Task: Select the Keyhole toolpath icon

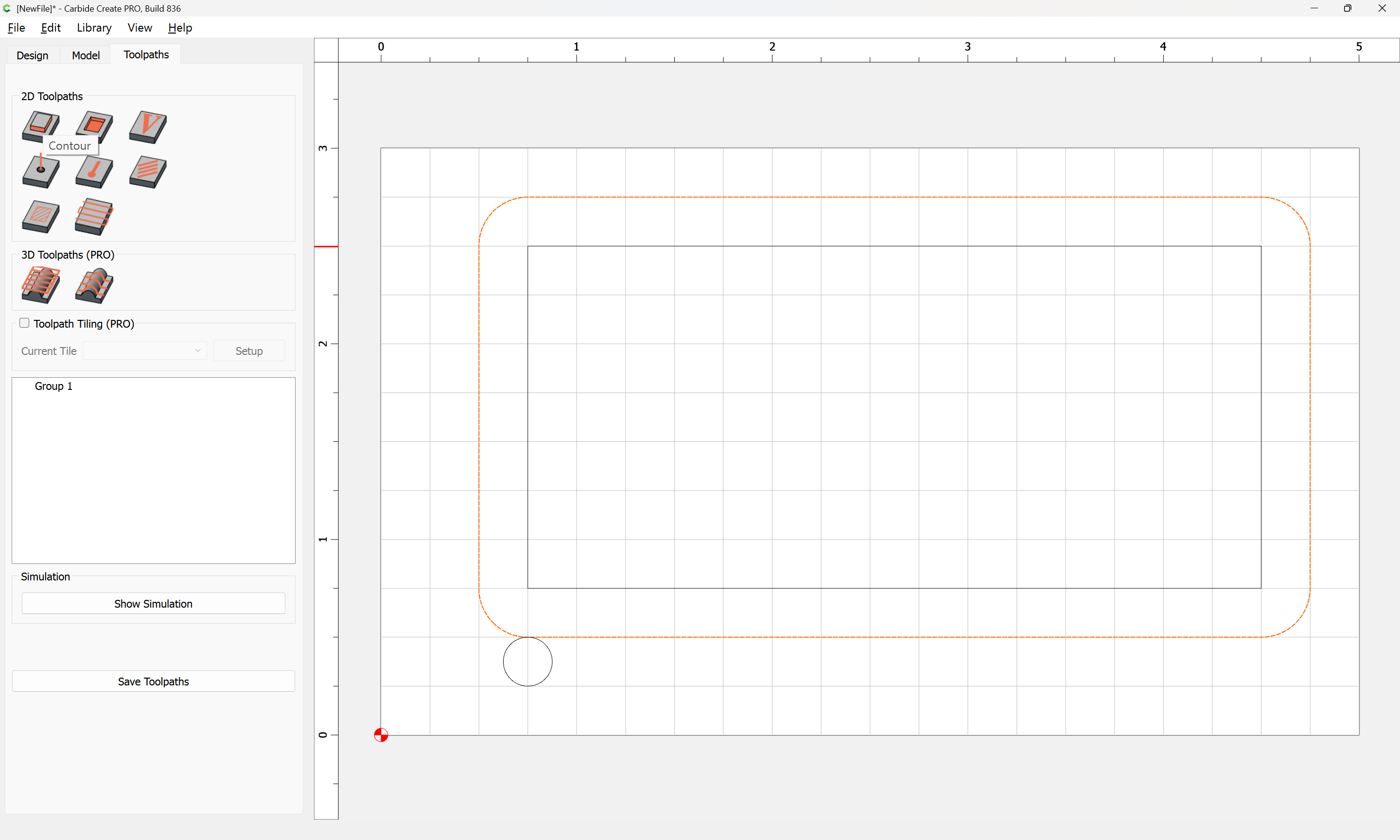Action: click(x=94, y=172)
